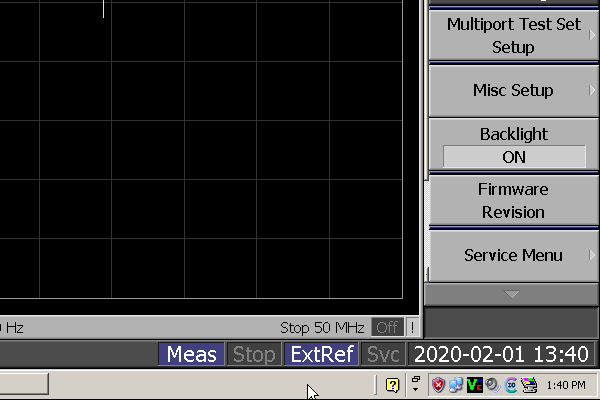Screen dimensions: 600x400
Task: Click the exclamation mark status indicator
Action: (412, 327)
